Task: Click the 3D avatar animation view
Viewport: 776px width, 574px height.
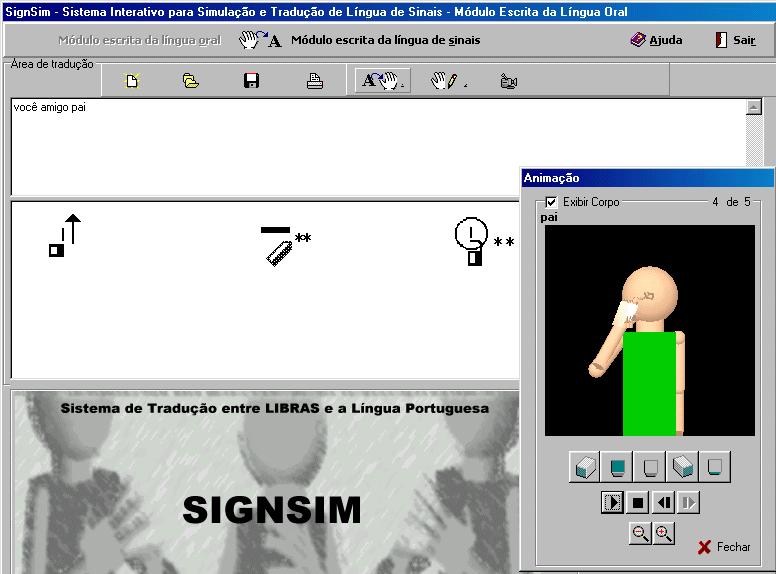Action: [650, 331]
